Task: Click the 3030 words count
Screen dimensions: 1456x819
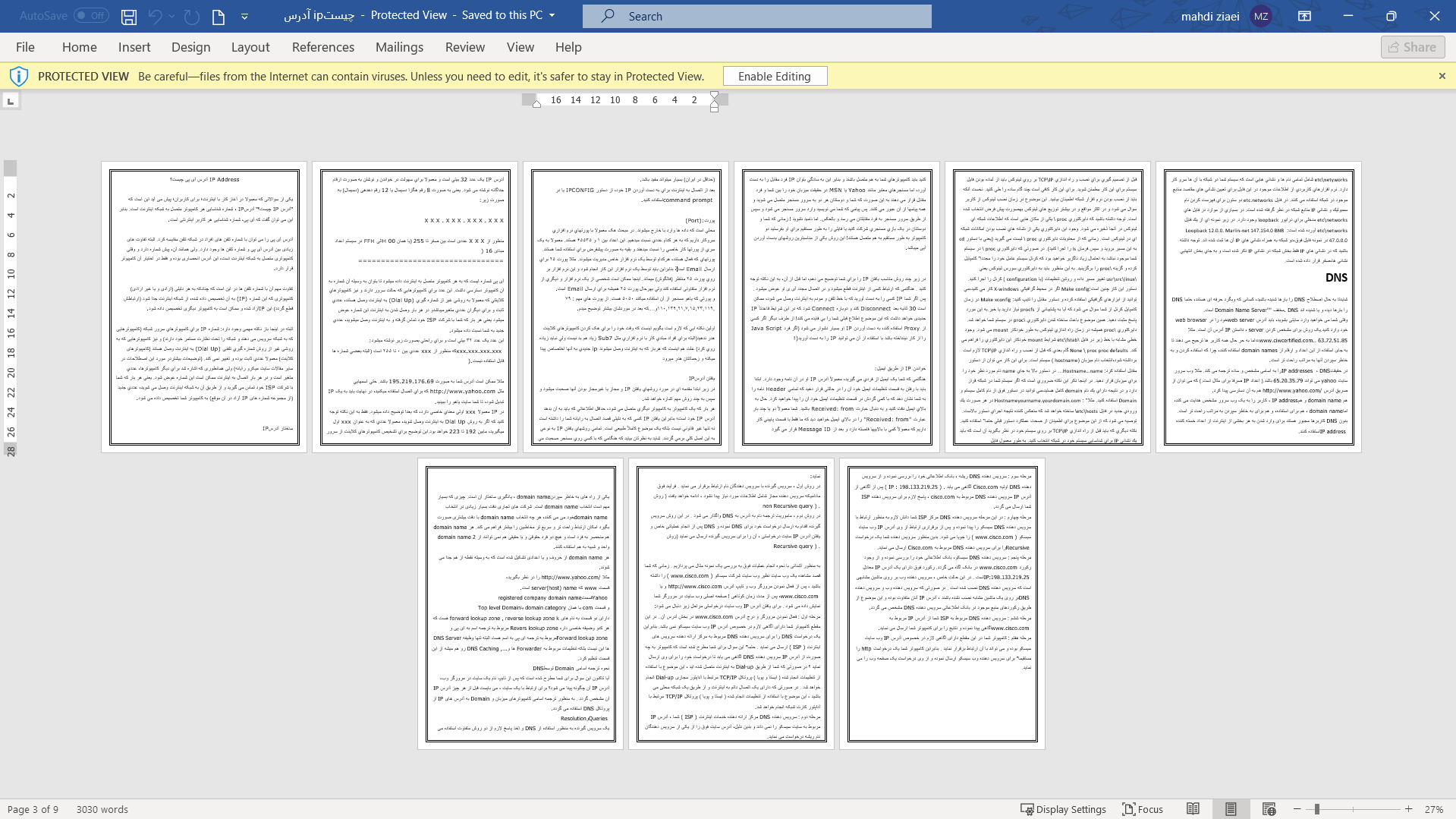Action: pos(102,809)
